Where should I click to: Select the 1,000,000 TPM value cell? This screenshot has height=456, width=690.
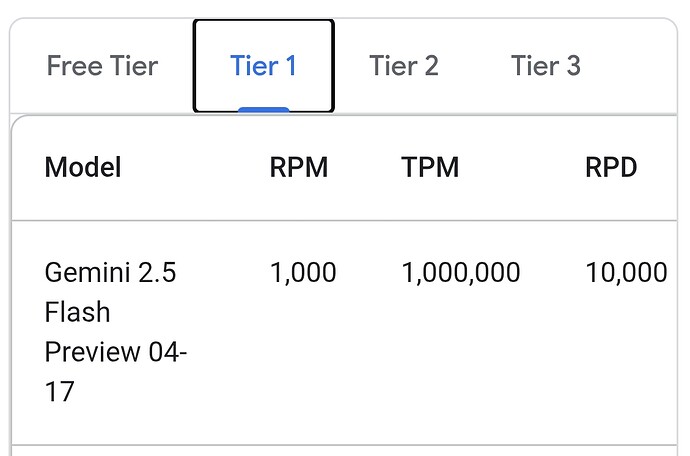(461, 272)
